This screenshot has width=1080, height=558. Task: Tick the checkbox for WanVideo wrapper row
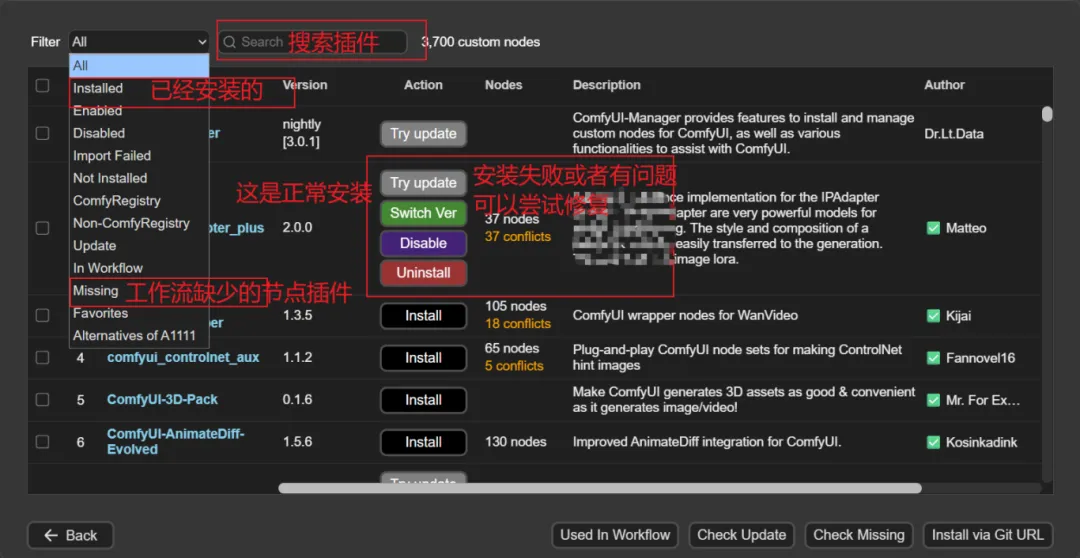[43, 315]
